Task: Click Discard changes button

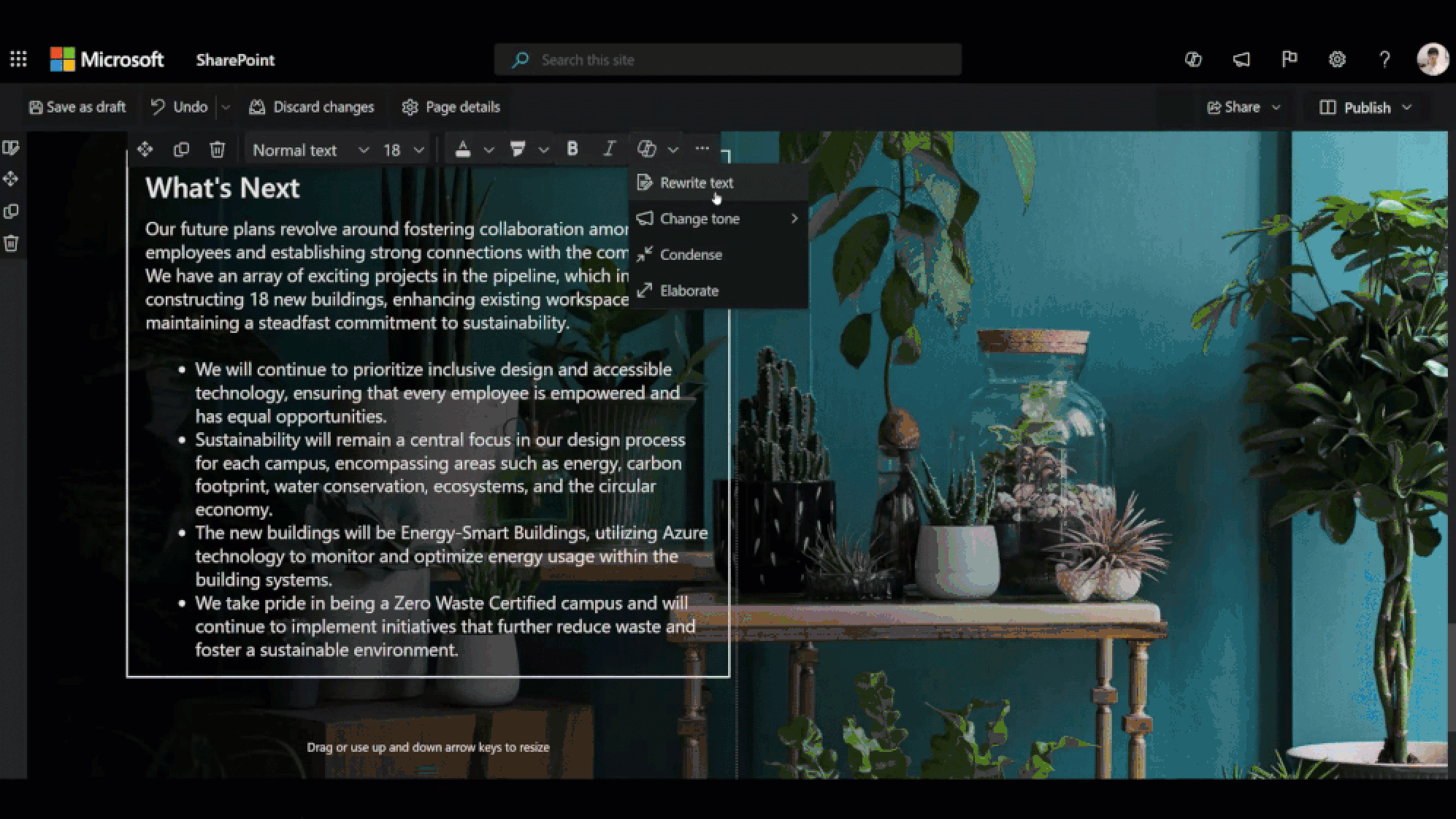Action: [312, 107]
